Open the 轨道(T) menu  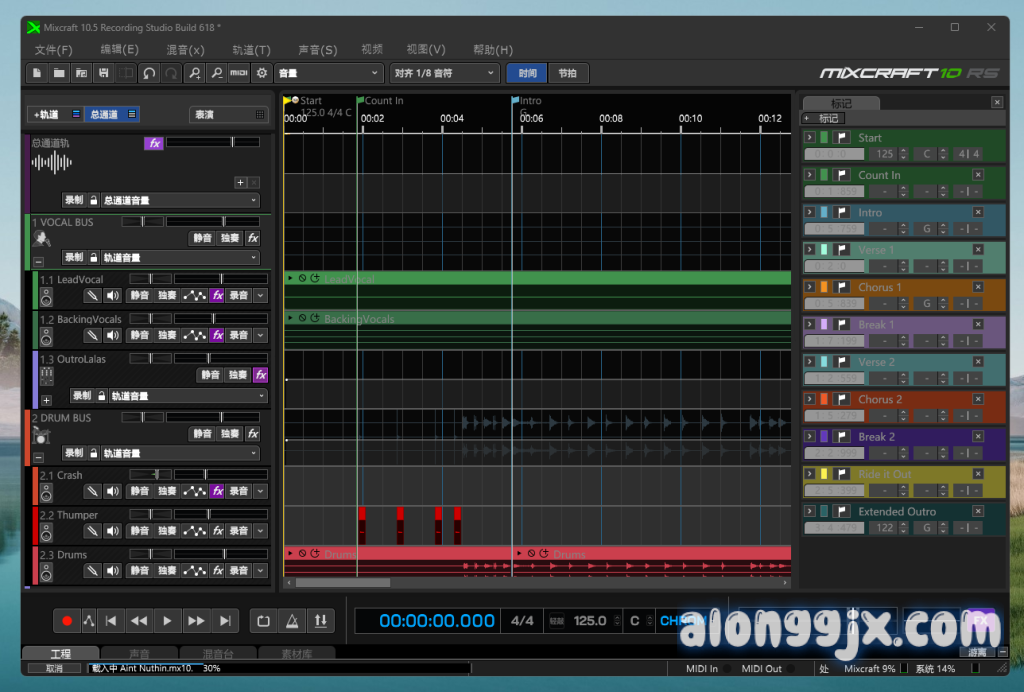[x=251, y=50]
